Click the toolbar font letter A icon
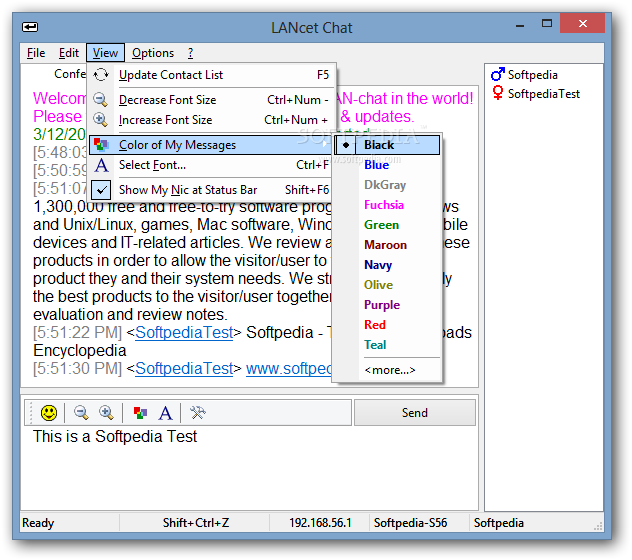The height and width of the screenshot is (560, 632). pos(165,413)
